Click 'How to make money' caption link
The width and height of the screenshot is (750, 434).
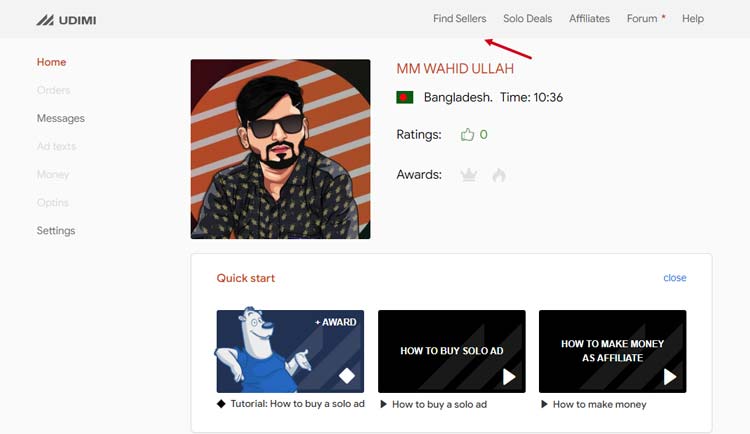[x=599, y=404]
